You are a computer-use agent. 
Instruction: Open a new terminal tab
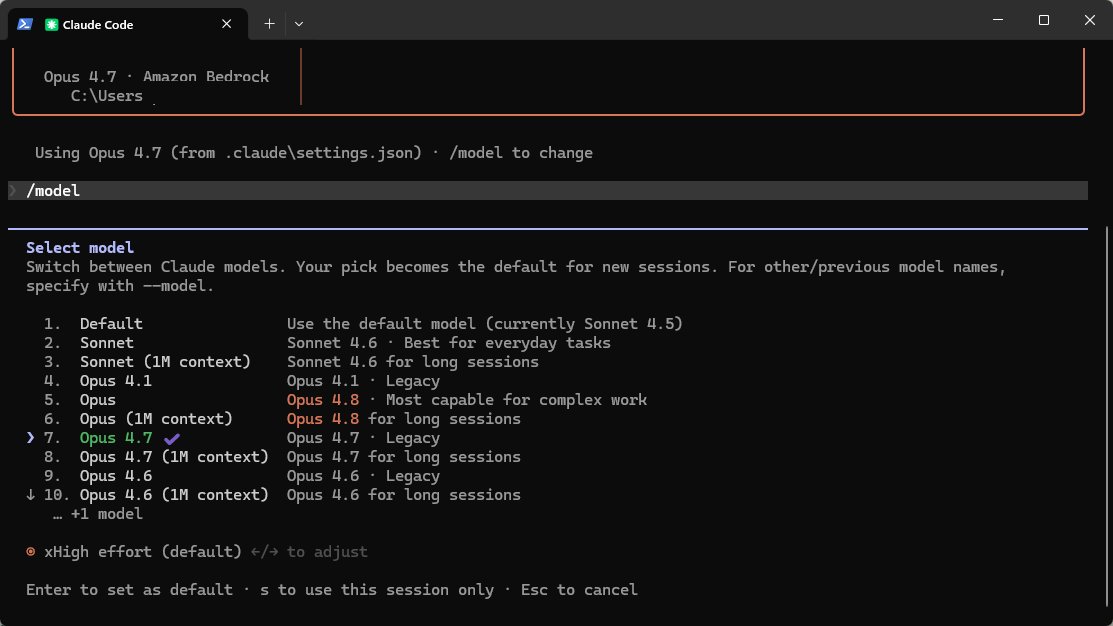pyautogui.click(x=269, y=24)
